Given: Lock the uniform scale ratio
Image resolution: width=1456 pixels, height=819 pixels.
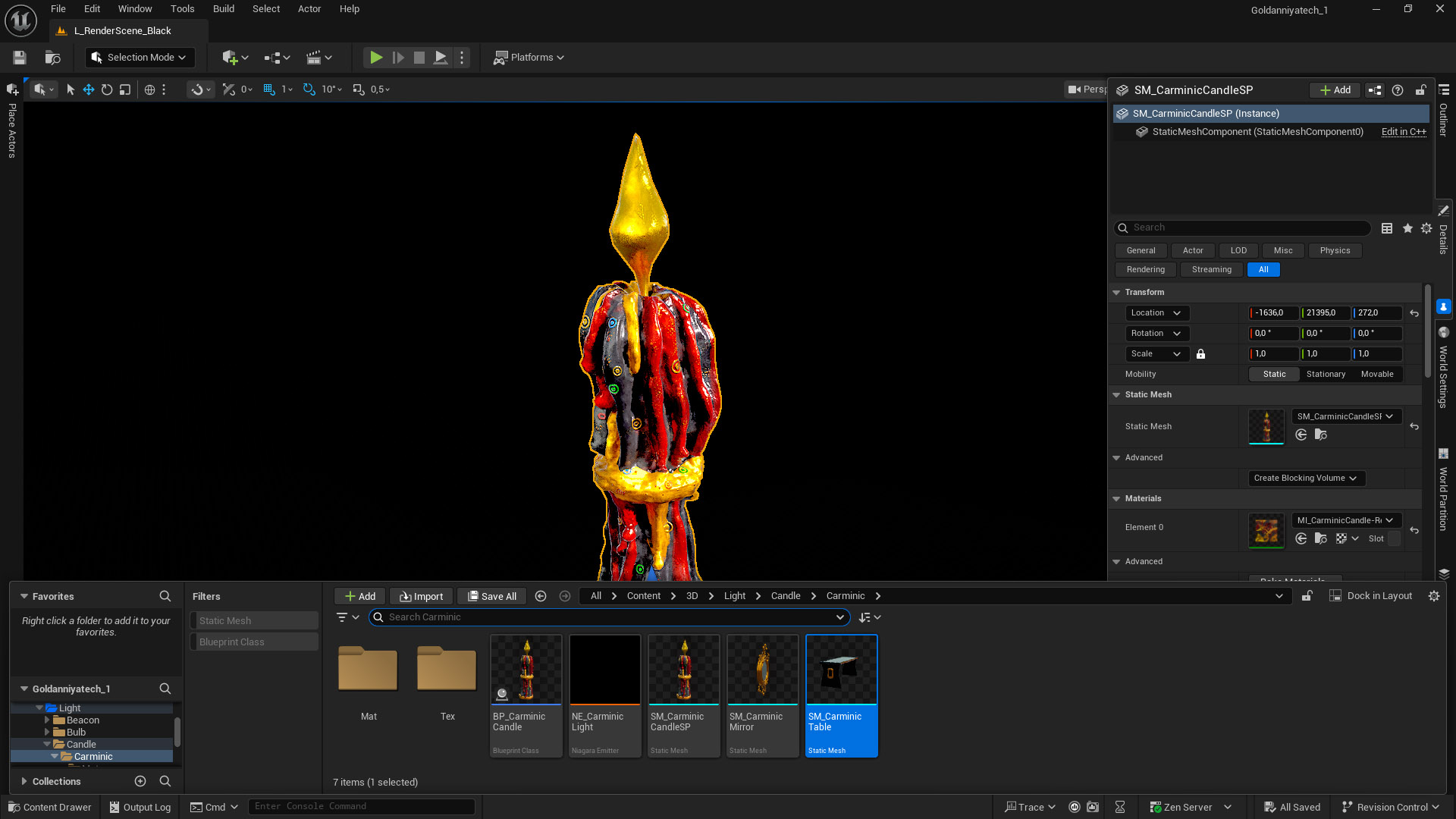Looking at the screenshot, I should [1200, 353].
